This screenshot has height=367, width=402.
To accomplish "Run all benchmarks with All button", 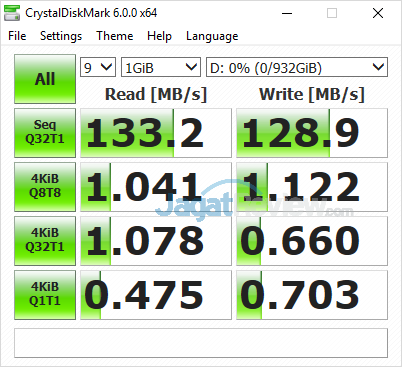I will pyautogui.click(x=45, y=79).
